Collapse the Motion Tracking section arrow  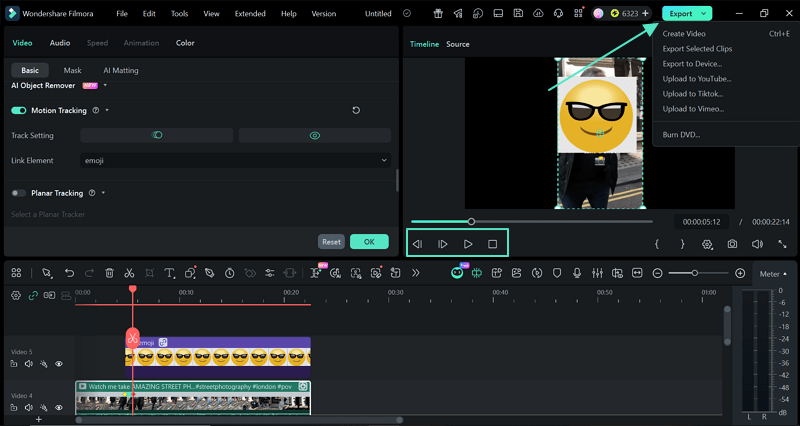[107, 110]
